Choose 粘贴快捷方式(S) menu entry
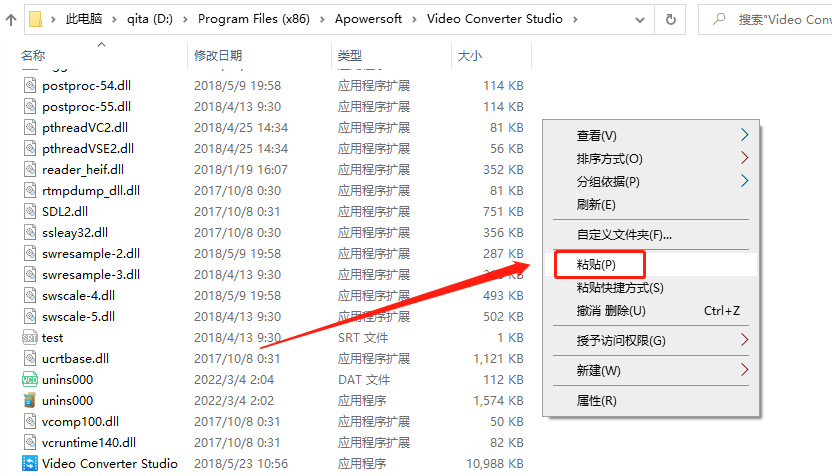Viewport: 832px width, 476px height. tap(651, 288)
